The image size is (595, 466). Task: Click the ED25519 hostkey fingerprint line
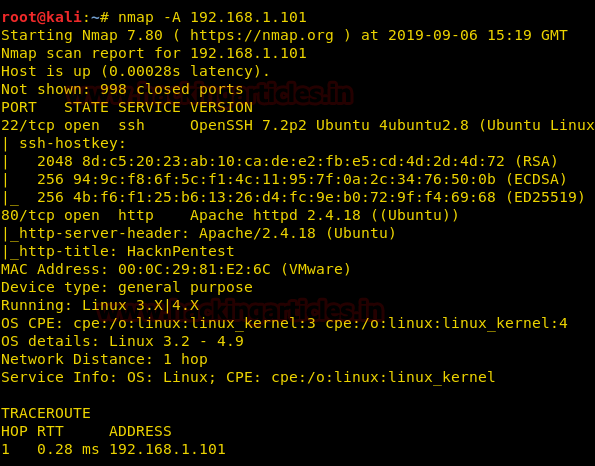point(311,197)
